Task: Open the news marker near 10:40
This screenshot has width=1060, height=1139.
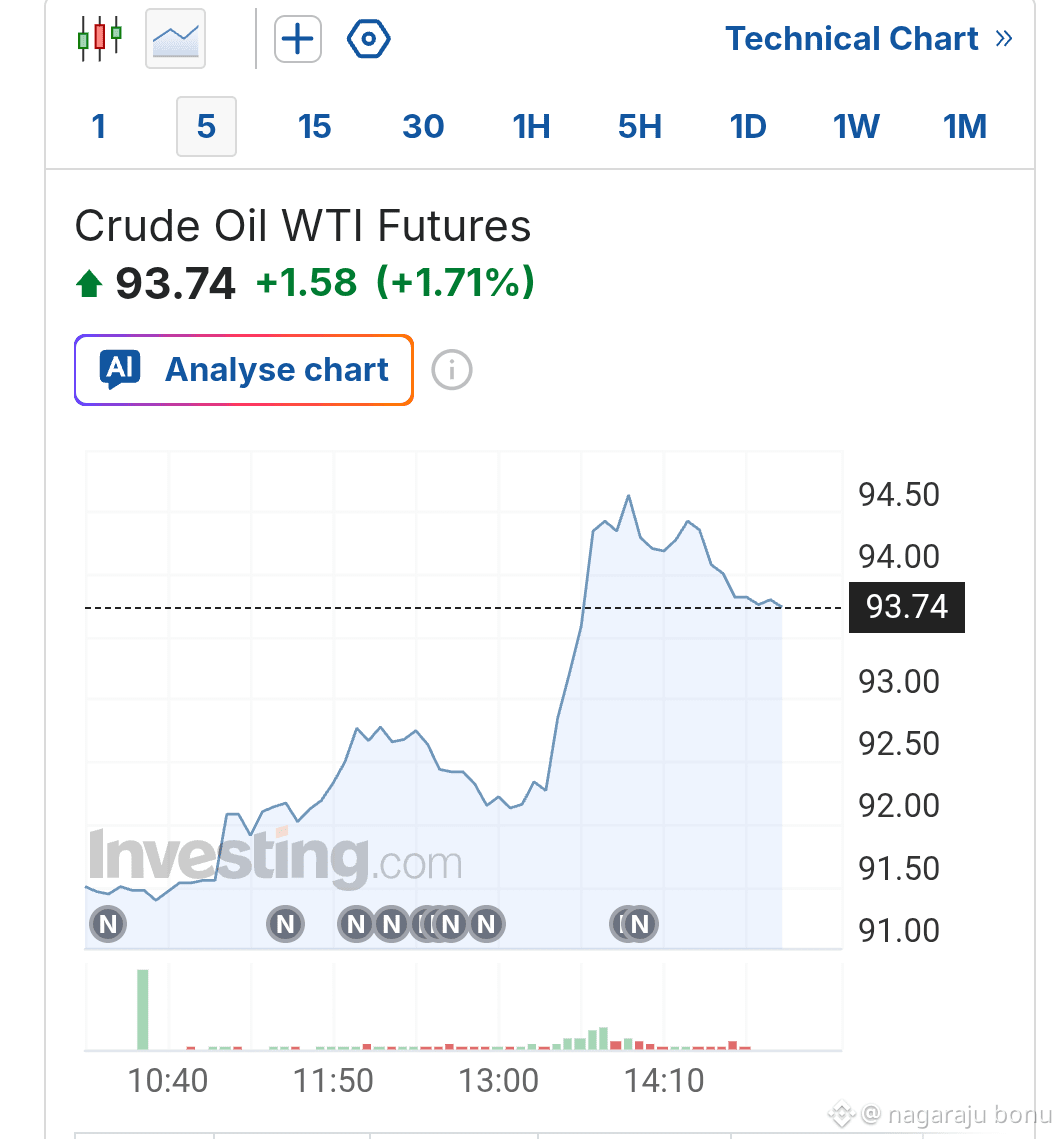Action: click(108, 925)
